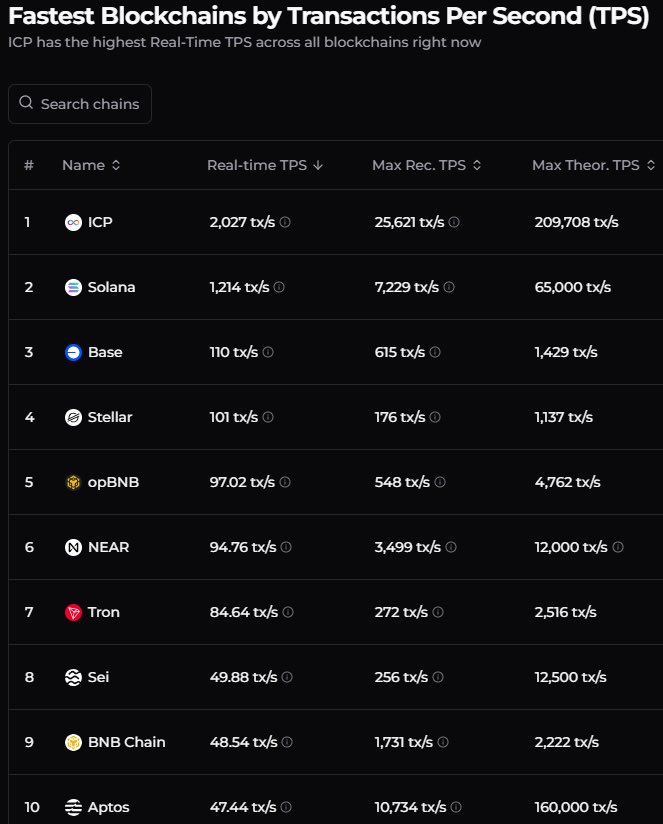Click the Sei logo icon

click(73, 677)
